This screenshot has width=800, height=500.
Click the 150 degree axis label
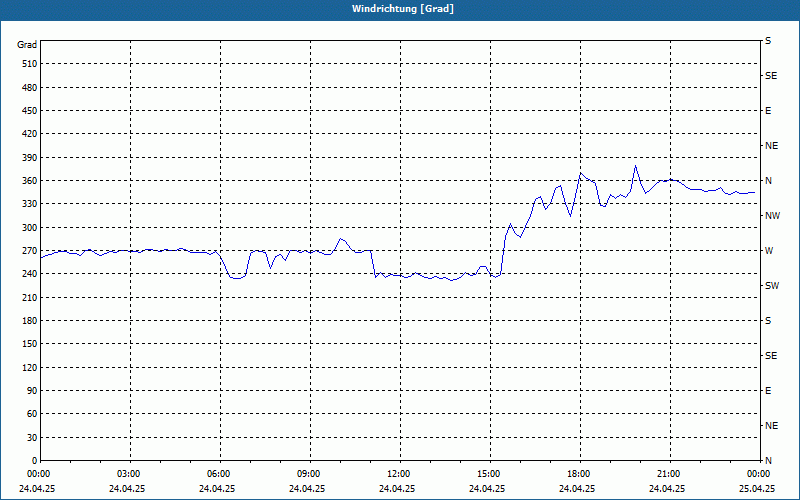click(30, 344)
